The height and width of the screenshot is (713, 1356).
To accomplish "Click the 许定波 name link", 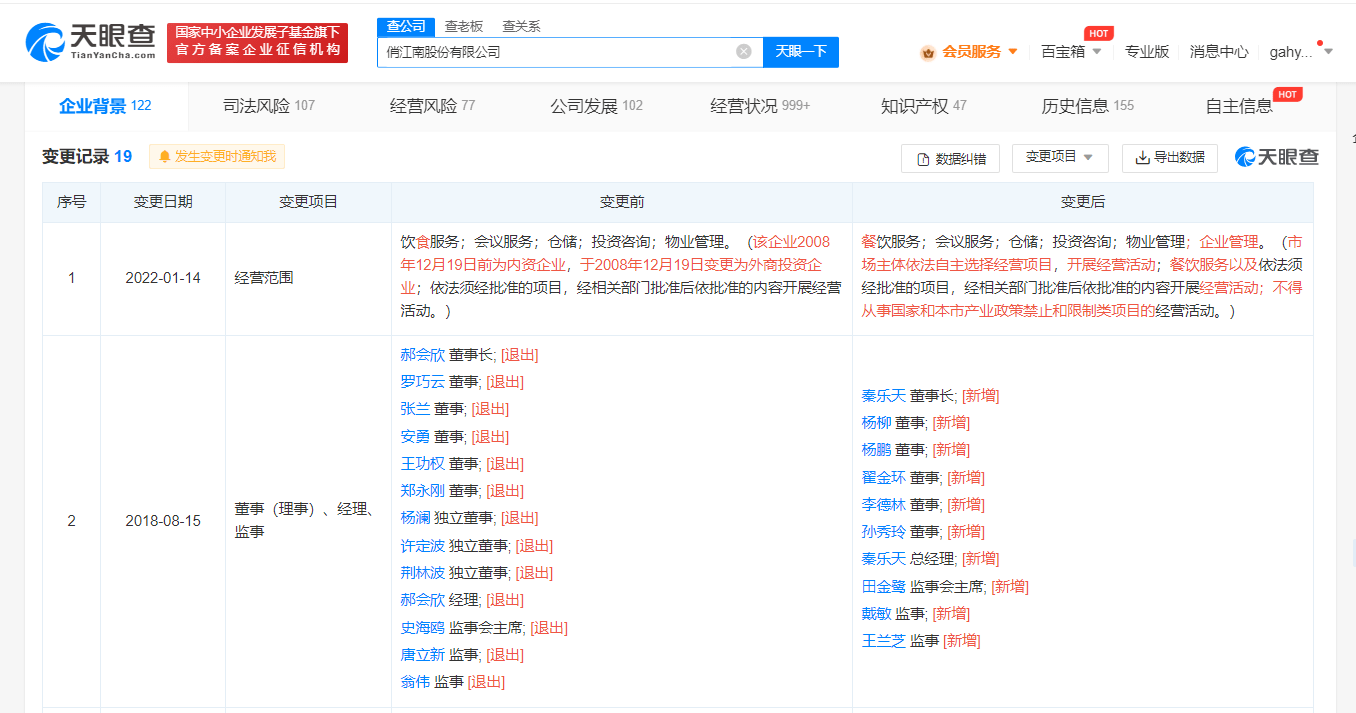I will tap(422, 546).
